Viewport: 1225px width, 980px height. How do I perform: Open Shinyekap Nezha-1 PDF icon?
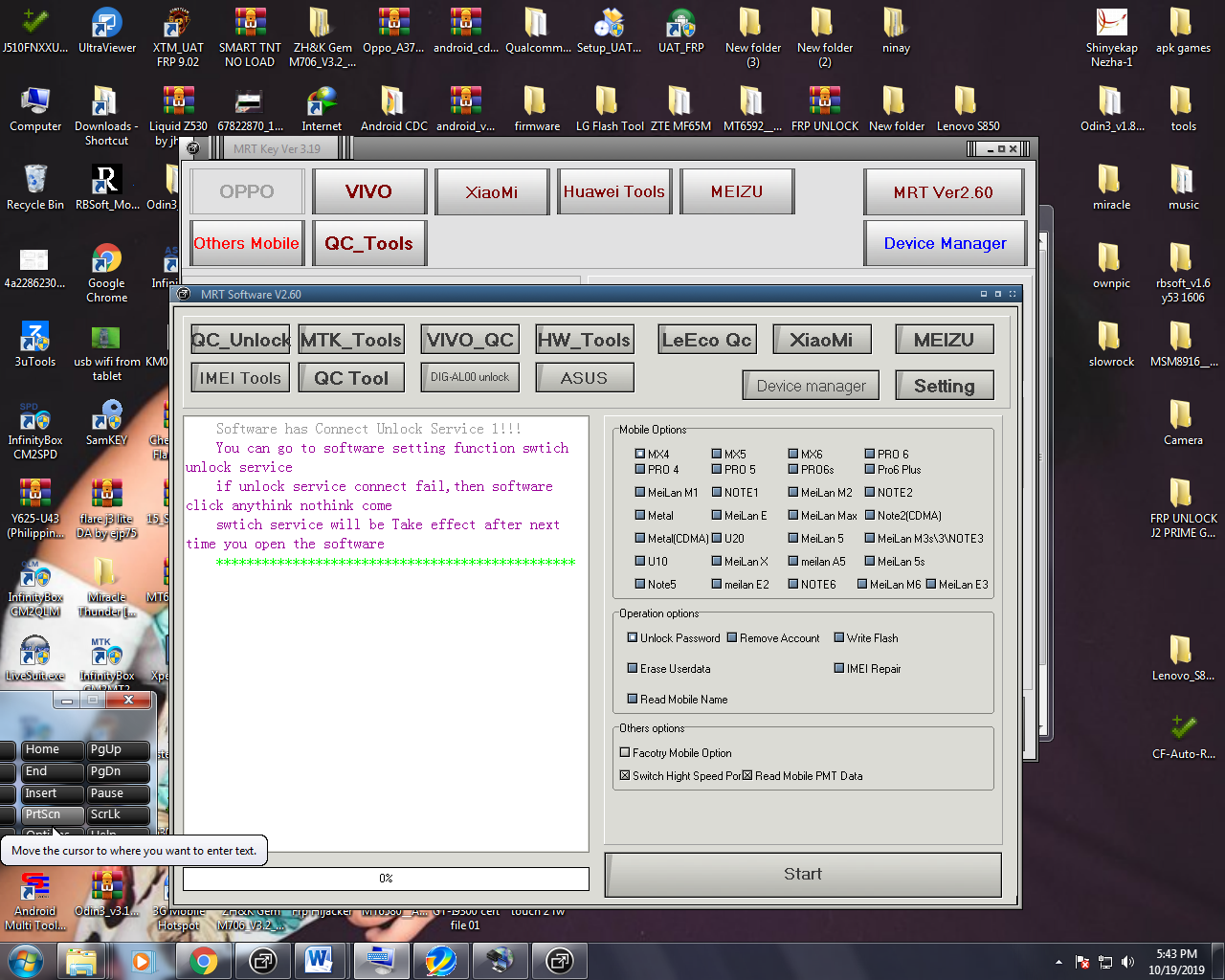tap(1111, 37)
